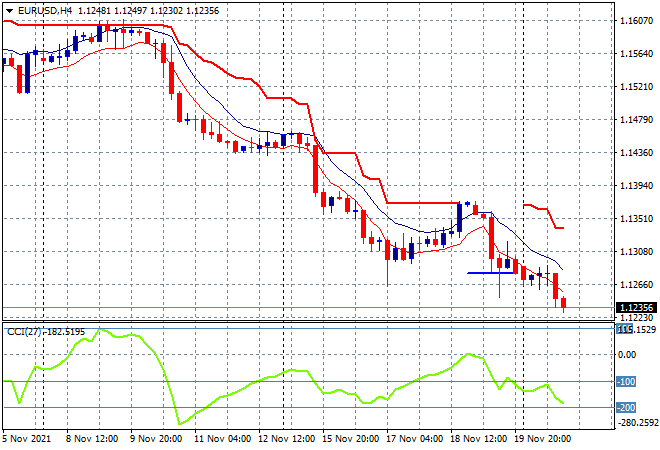Click the tall blue candle on 18 Nov
Viewport: 660px width, 450px height.
(460, 216)
